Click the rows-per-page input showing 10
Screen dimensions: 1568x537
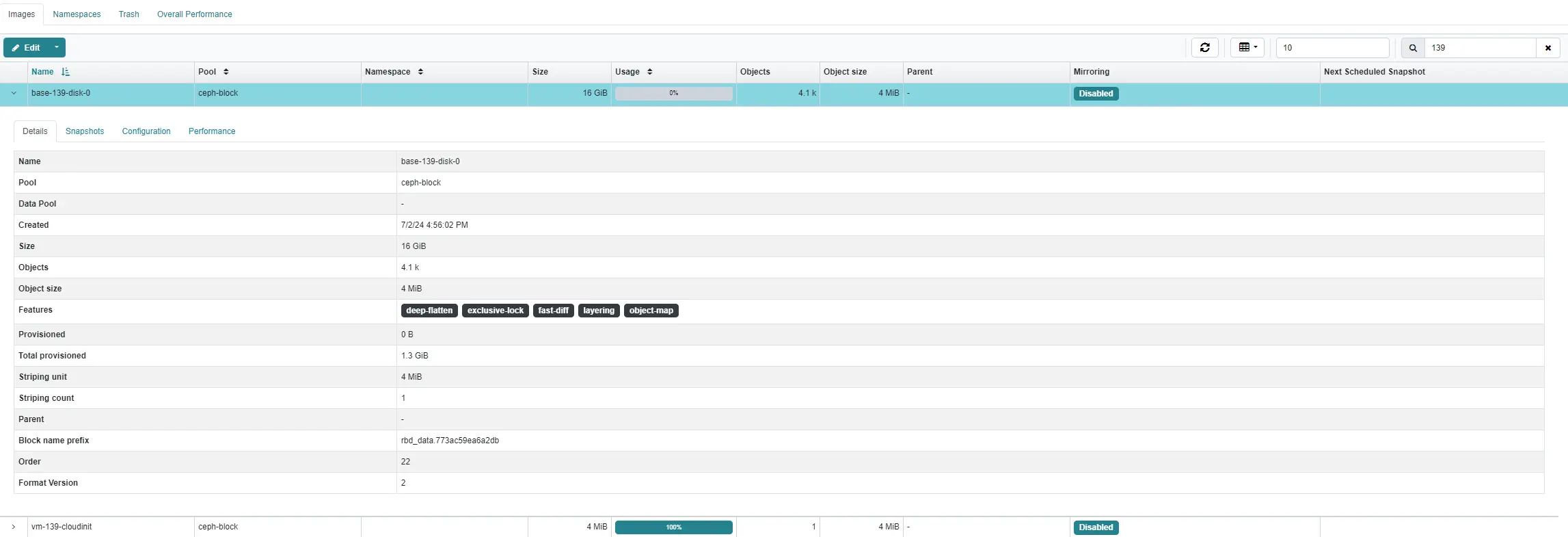[1332, 48]
